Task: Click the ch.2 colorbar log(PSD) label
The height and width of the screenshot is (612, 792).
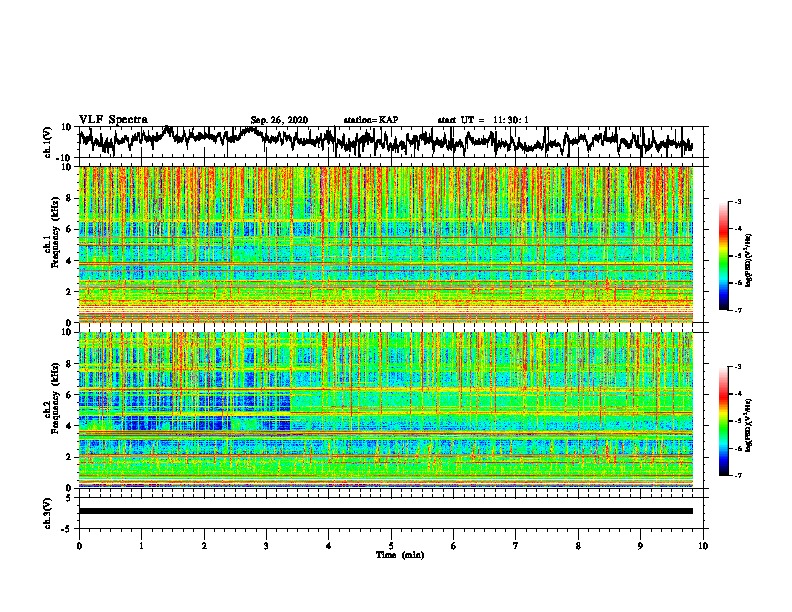Action: click(x=749, y=426)
